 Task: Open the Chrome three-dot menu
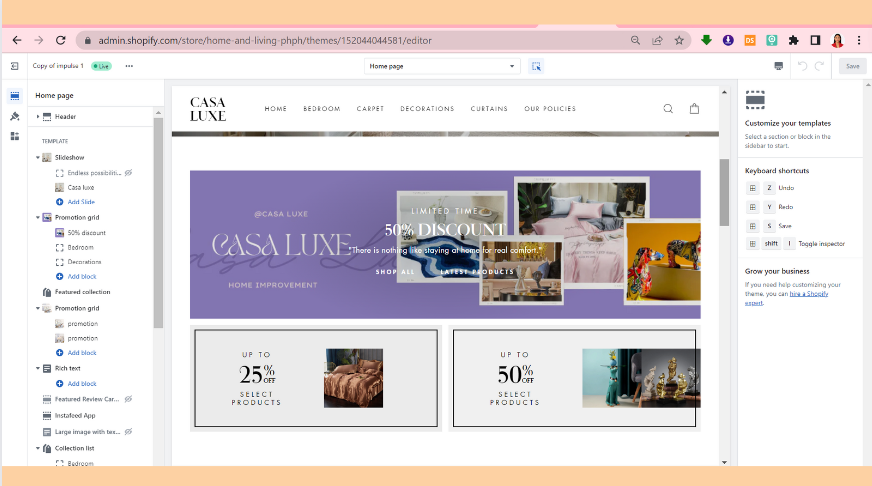tap(859, 40)
